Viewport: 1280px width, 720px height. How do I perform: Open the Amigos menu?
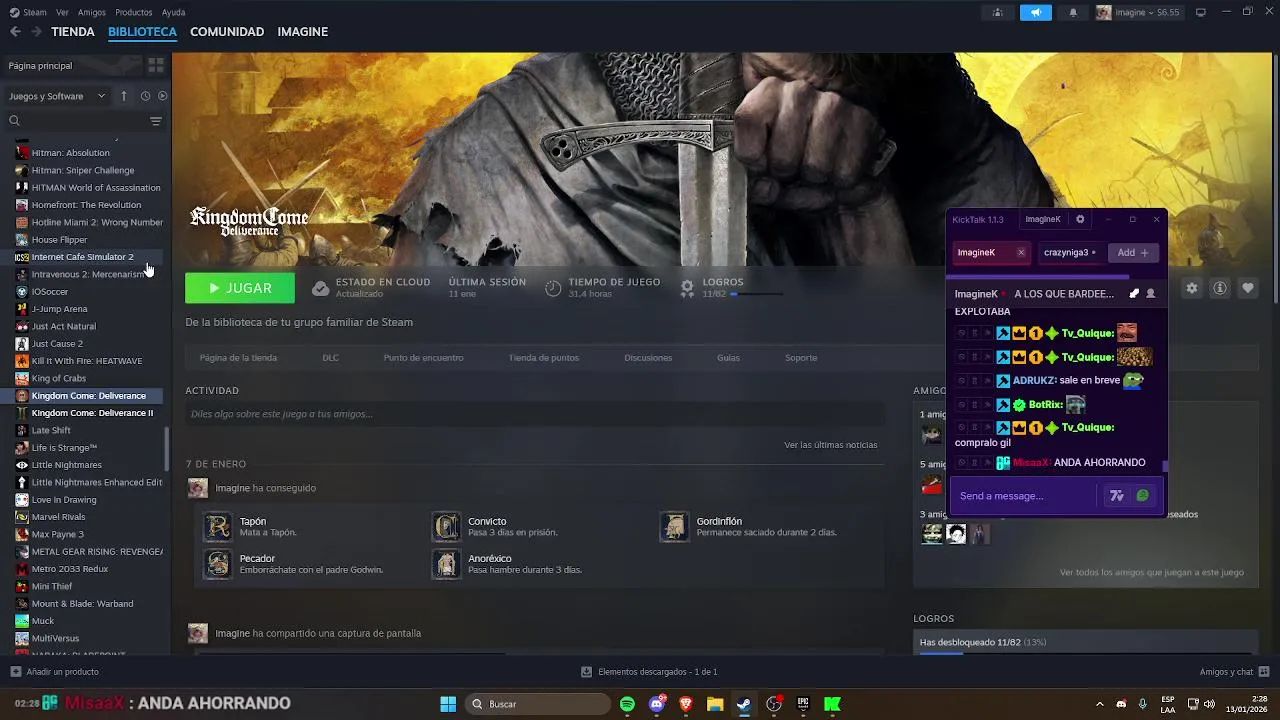pos(92,12)
